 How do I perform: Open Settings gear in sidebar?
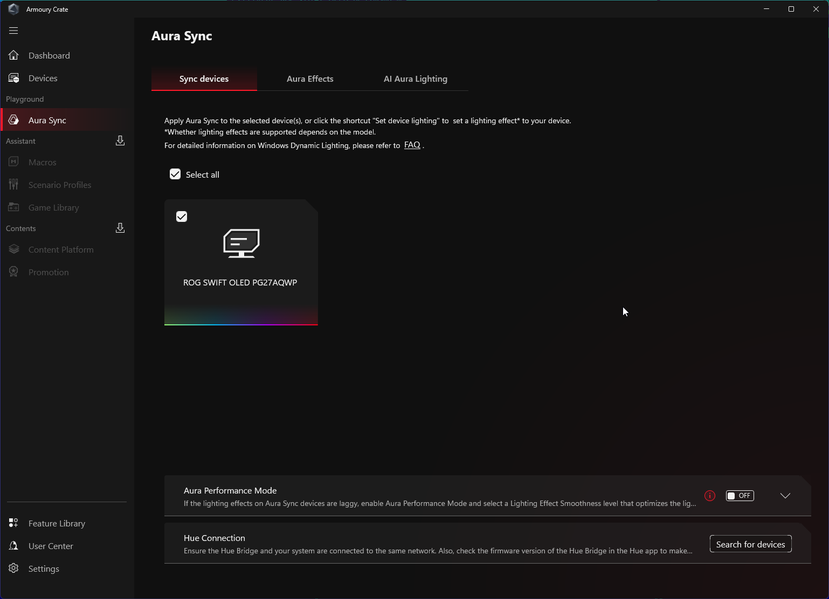14,569
